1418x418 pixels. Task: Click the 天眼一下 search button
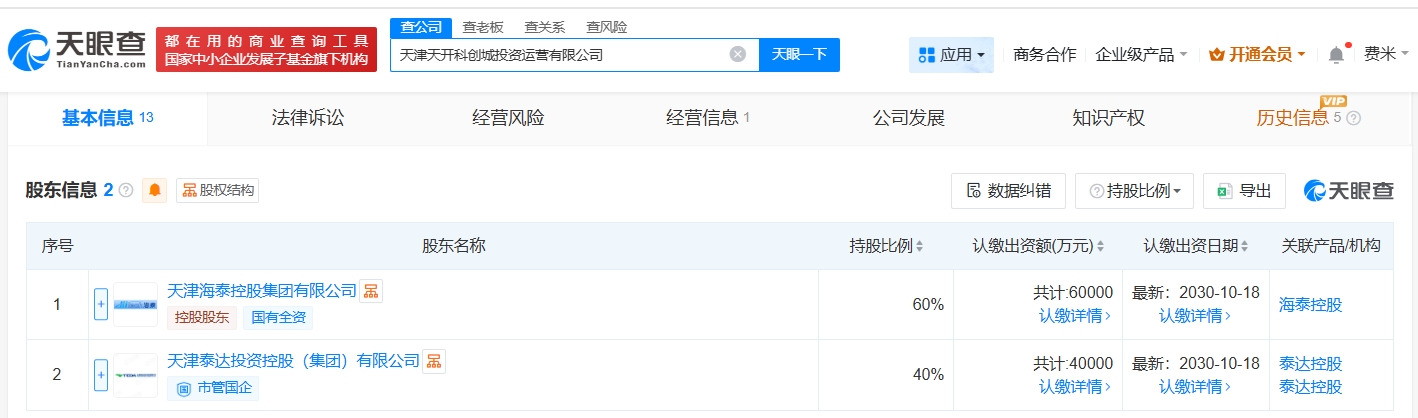tap(799, 55)
